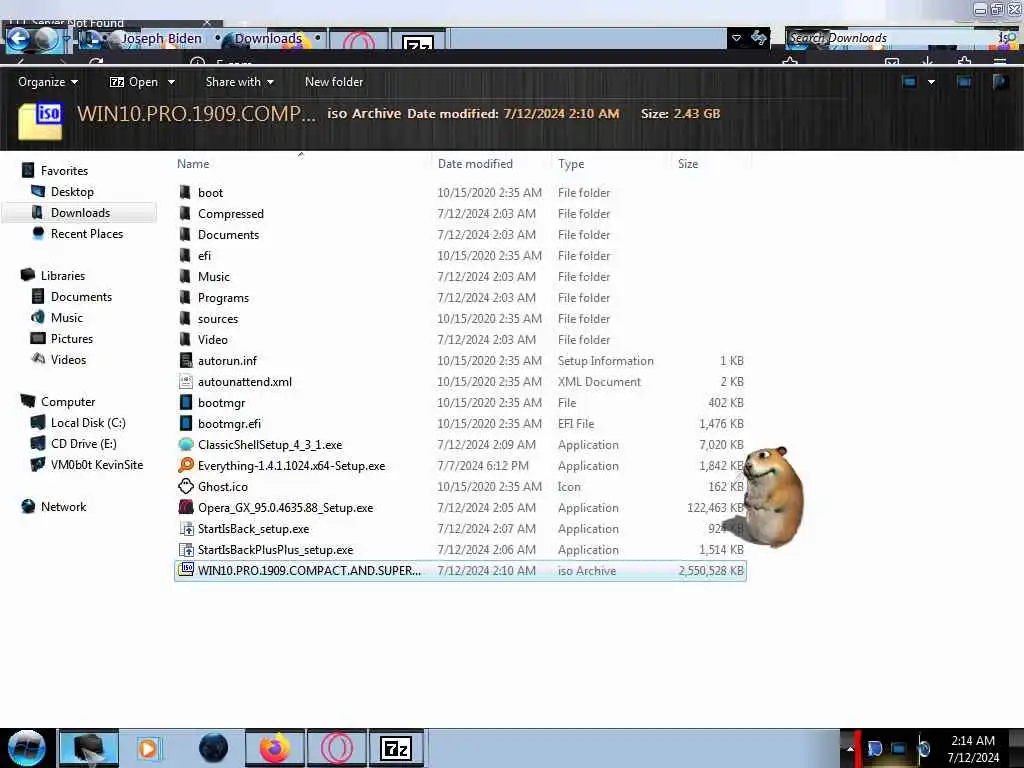Click the Change your view icon
1024x768 pixels.
909,82
